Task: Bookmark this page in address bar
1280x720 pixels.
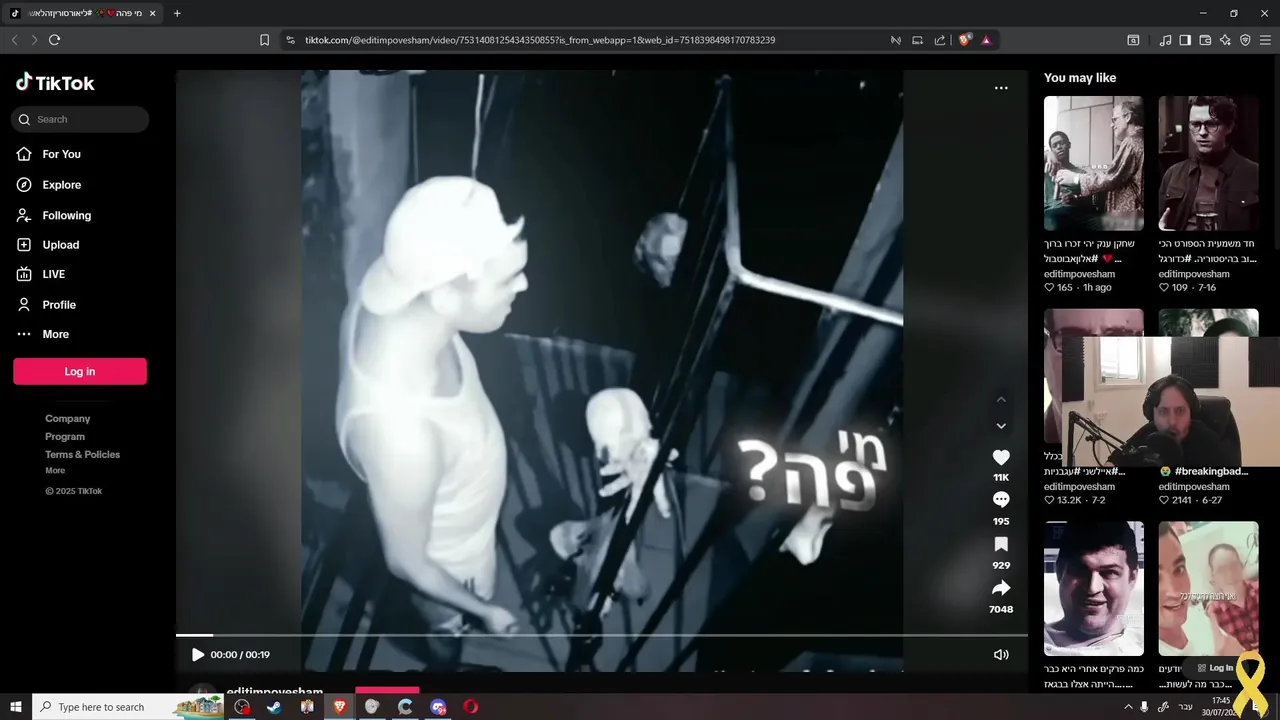Action: pyautogui.click(x=264, y=40)
